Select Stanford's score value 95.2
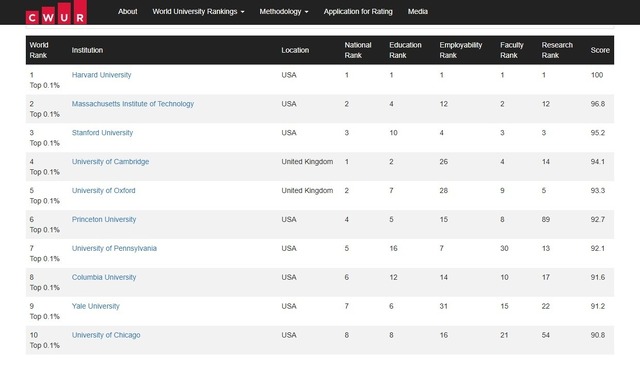640x385 pixels. click(598, 133)
